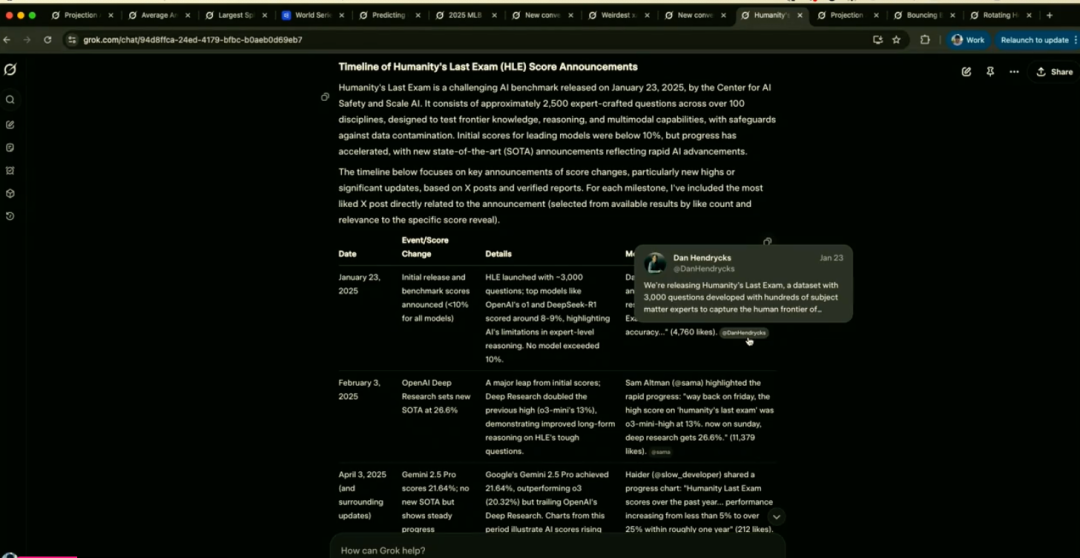The image size is (1080, 558).
Task: Open the three-dot more options menu
Action: pos(1014,72)
